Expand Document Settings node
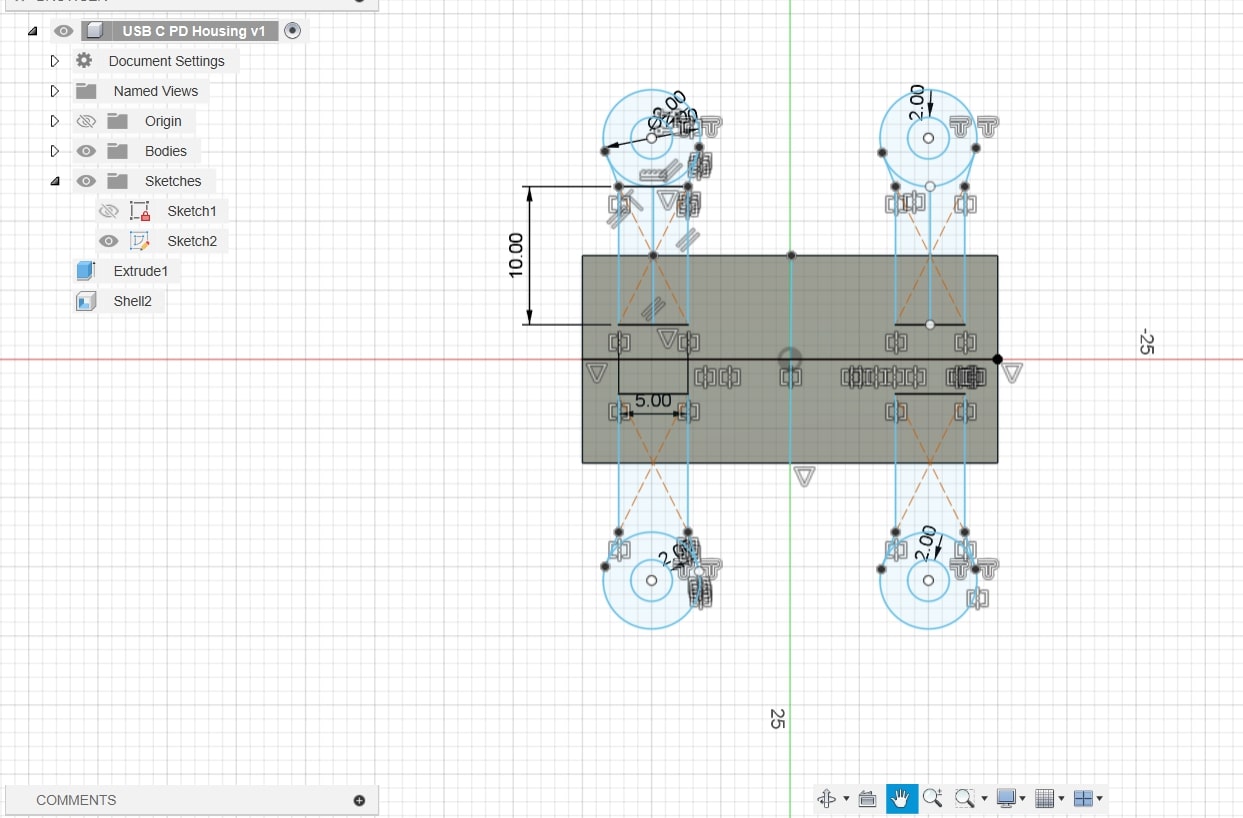 click(55, 61)
